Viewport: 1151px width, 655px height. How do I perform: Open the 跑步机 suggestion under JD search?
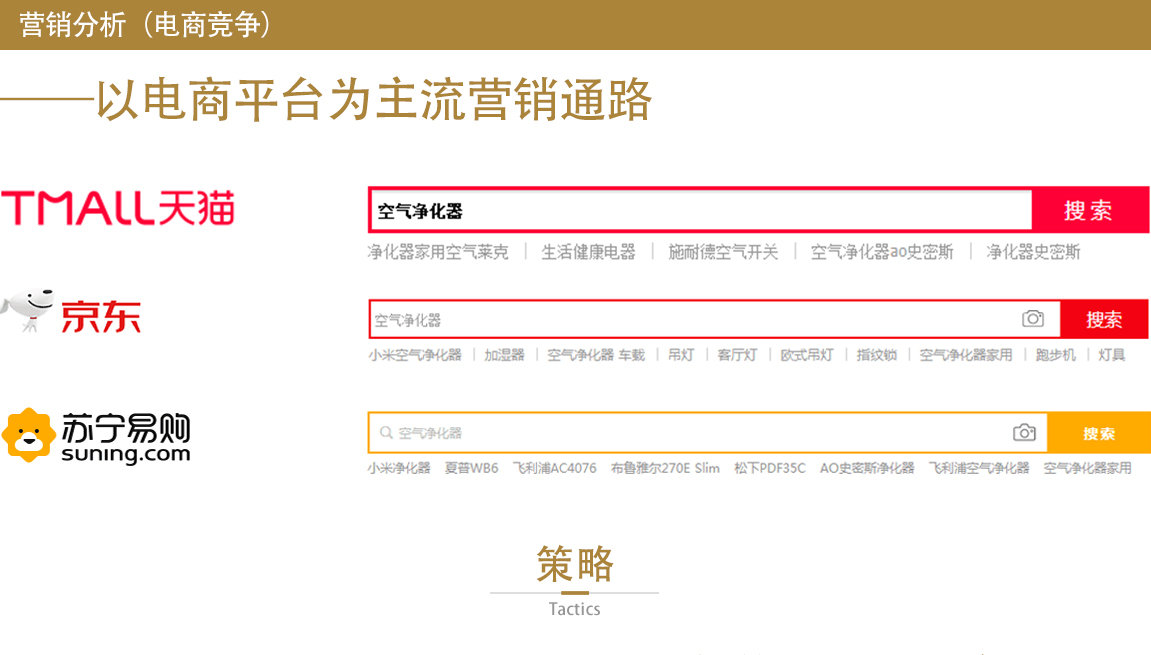pyautogui.click(x=1055, y=355)
